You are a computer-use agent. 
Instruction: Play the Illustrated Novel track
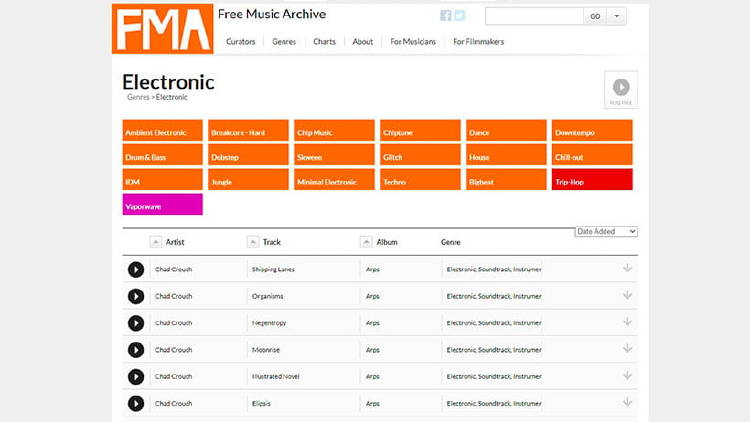coord(136,377)
